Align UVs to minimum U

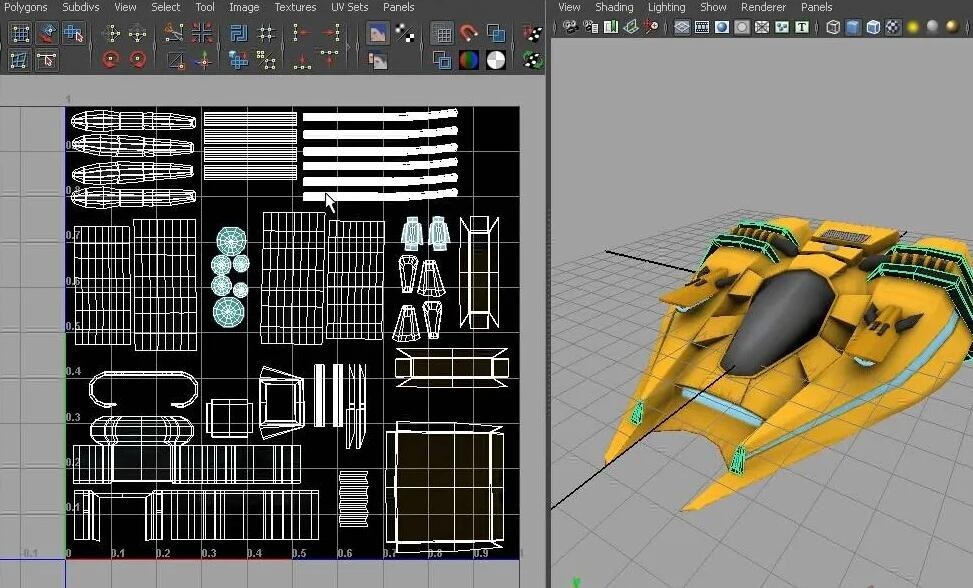click(302, 33)
